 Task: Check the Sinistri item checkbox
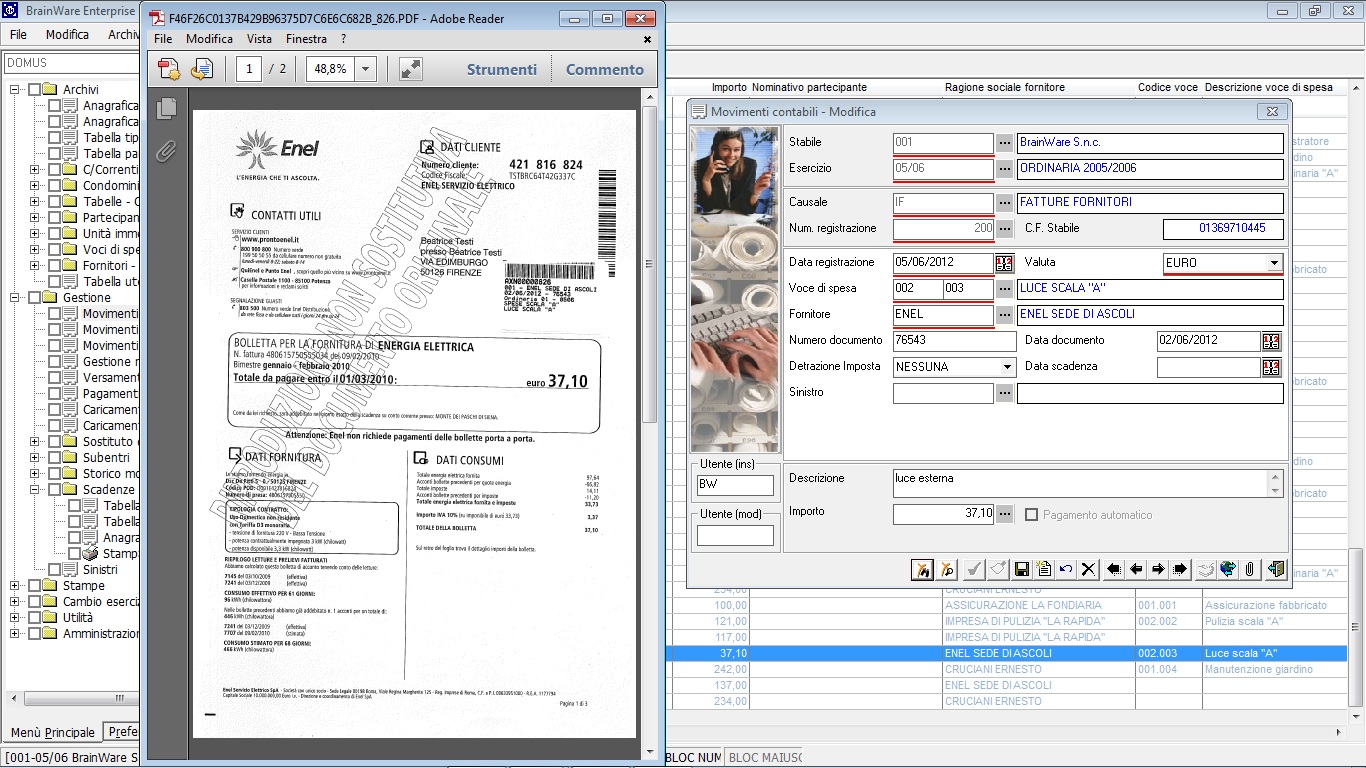click(x=55, y=569)
